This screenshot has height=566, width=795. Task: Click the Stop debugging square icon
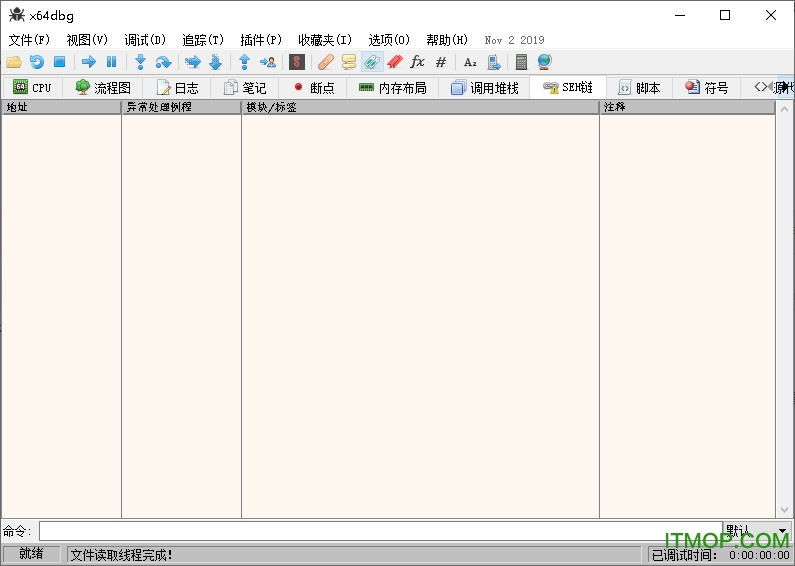coord(60,62)
